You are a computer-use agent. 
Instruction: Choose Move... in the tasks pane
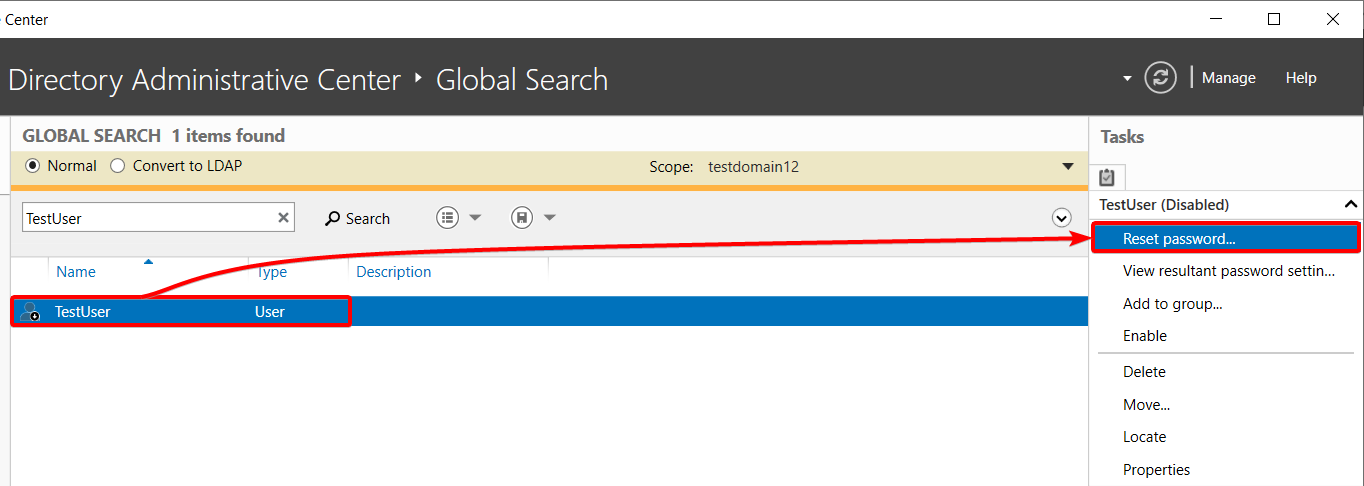[1146, 405]
